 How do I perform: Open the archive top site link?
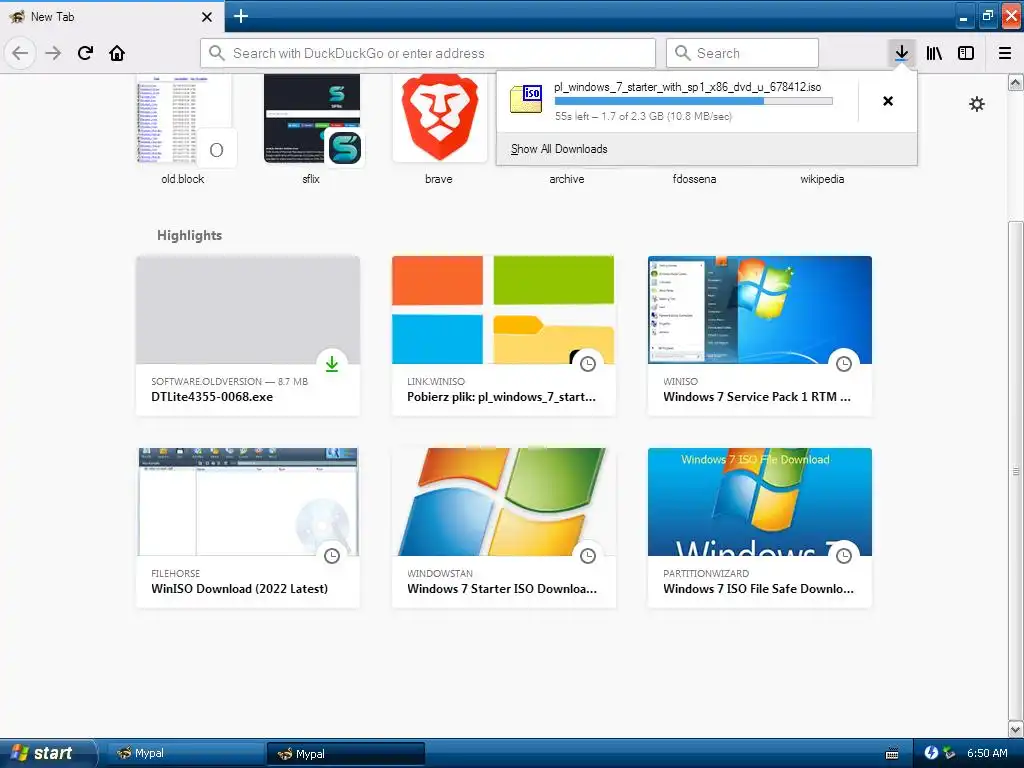567,179
